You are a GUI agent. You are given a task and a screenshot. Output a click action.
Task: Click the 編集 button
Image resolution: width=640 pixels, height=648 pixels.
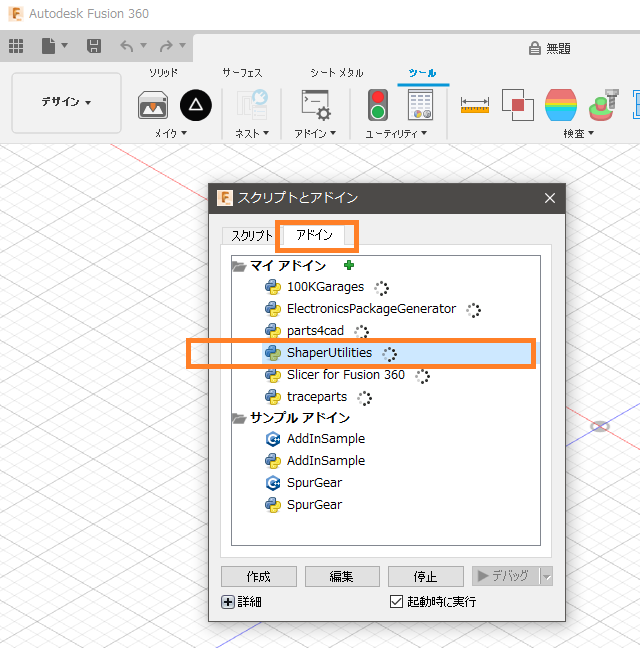(342, 577)
